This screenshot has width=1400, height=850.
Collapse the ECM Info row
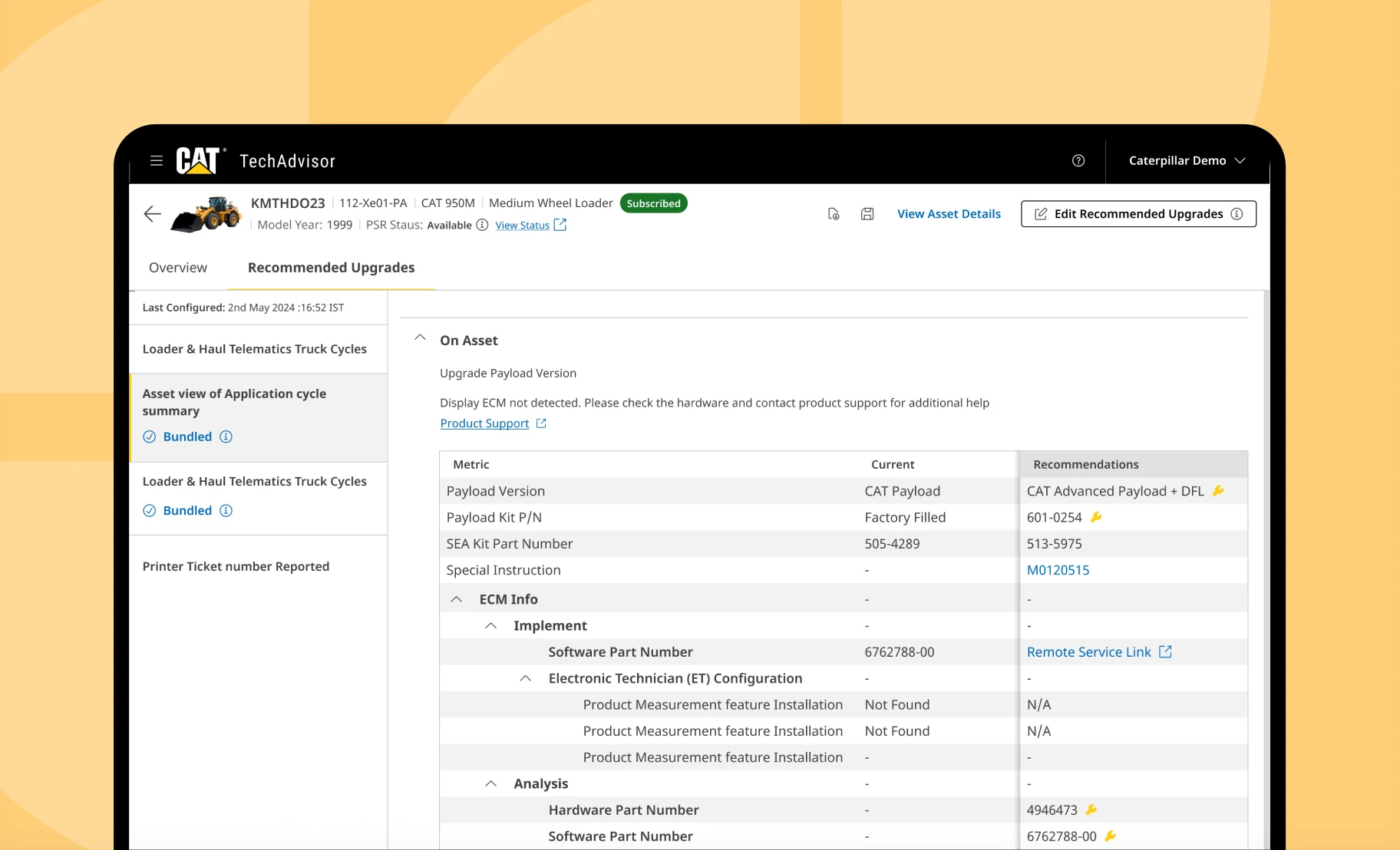[456, 599]
